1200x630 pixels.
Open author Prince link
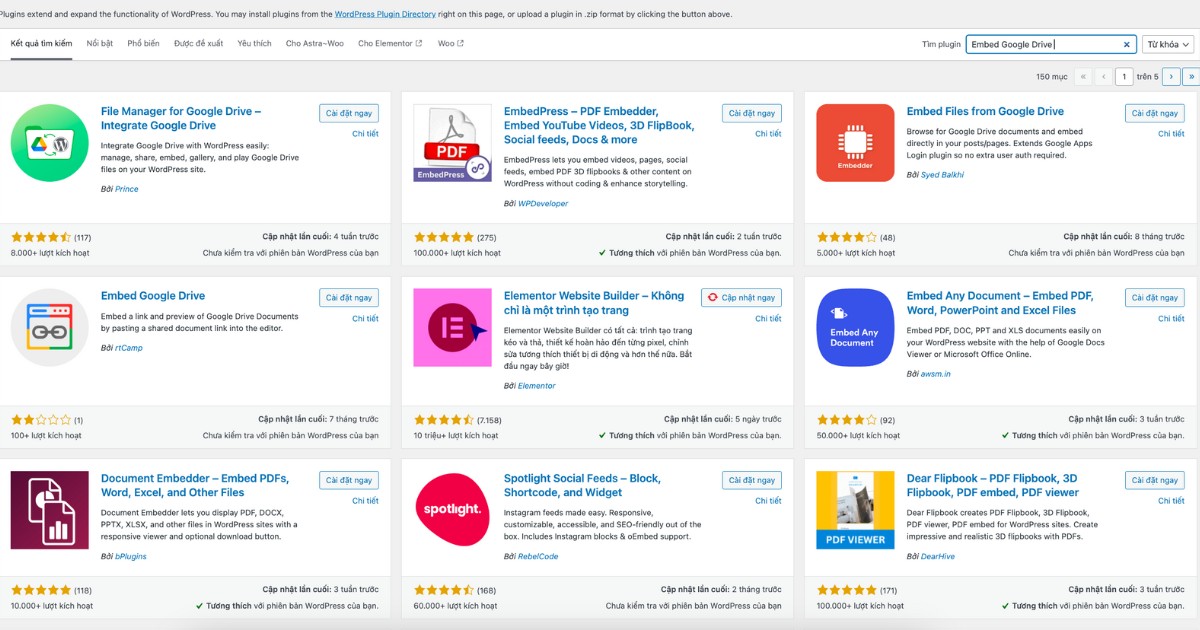click(x=127, y=189)
